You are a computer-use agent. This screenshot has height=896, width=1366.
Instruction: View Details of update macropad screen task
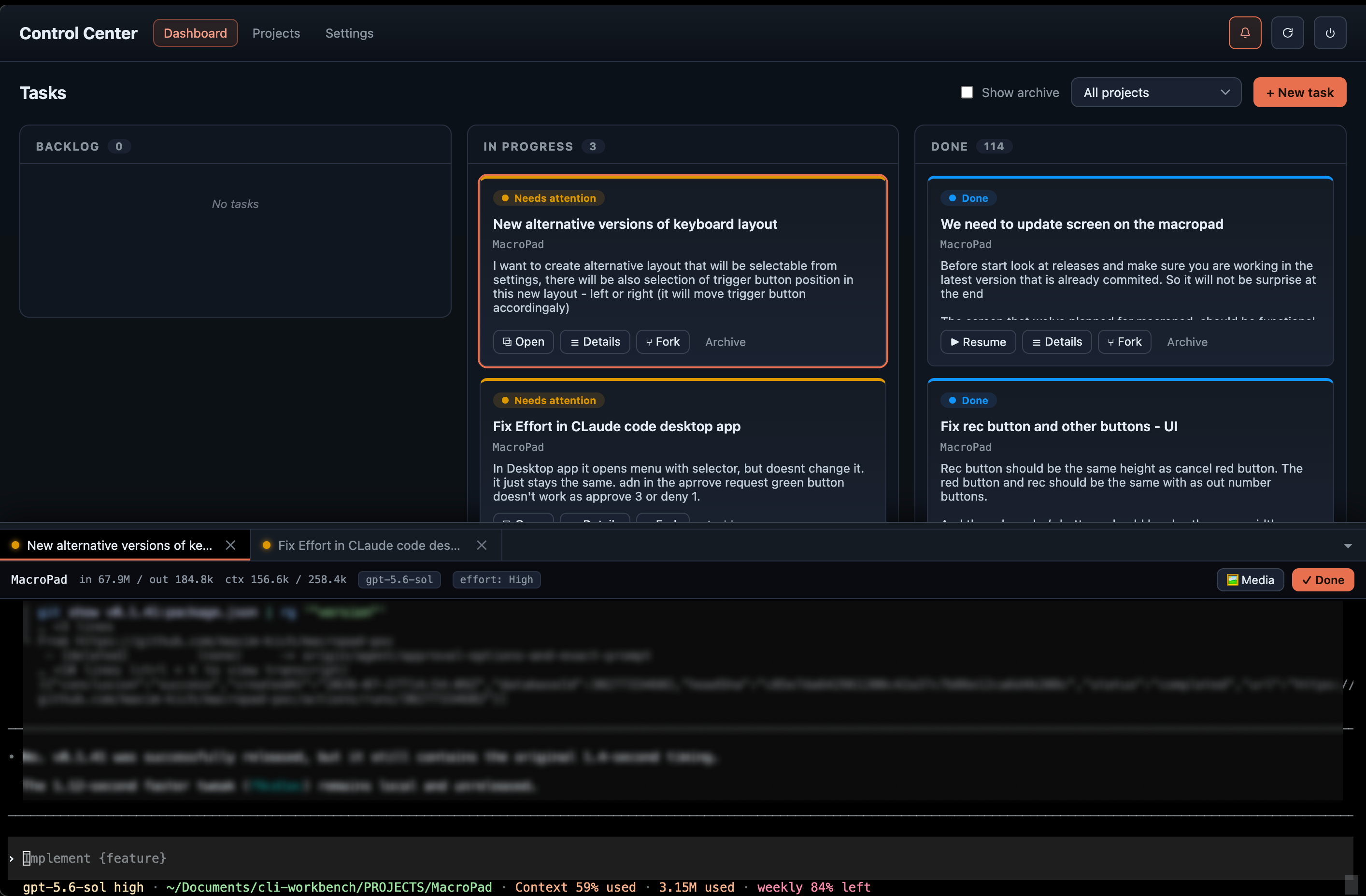pos(1057,342)
